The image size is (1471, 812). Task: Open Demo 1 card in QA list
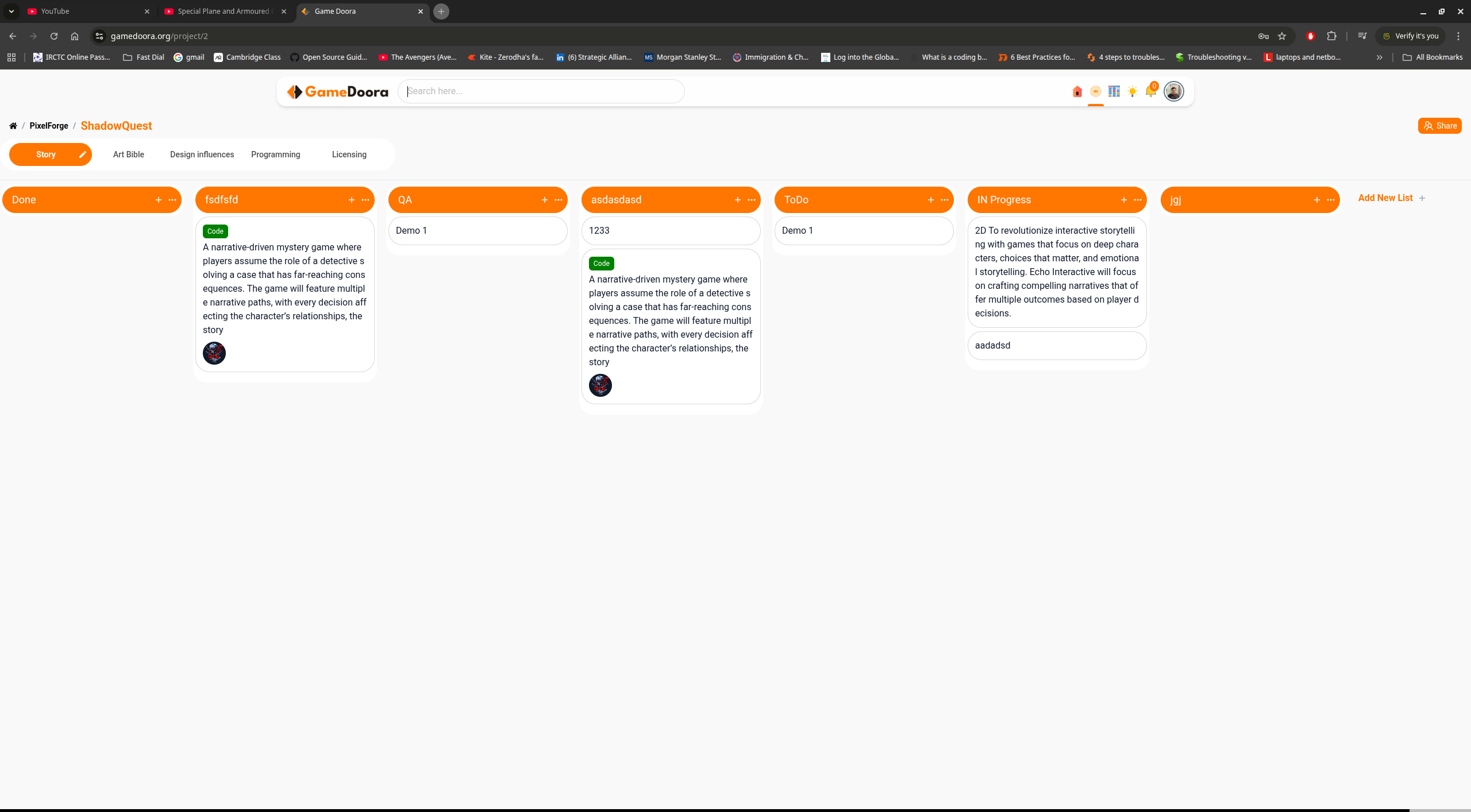478,231
